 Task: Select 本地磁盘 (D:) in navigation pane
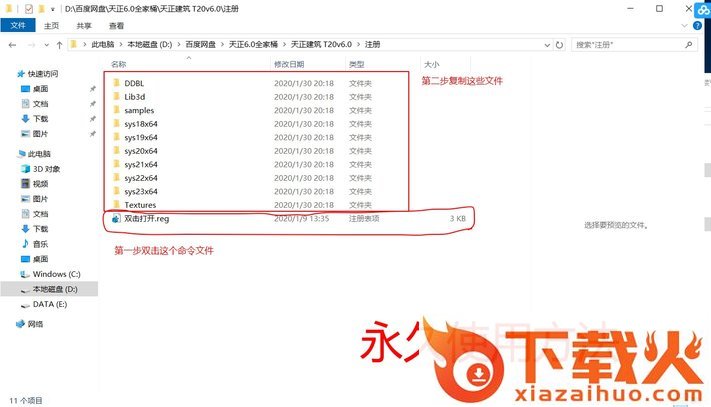(55, 289)
